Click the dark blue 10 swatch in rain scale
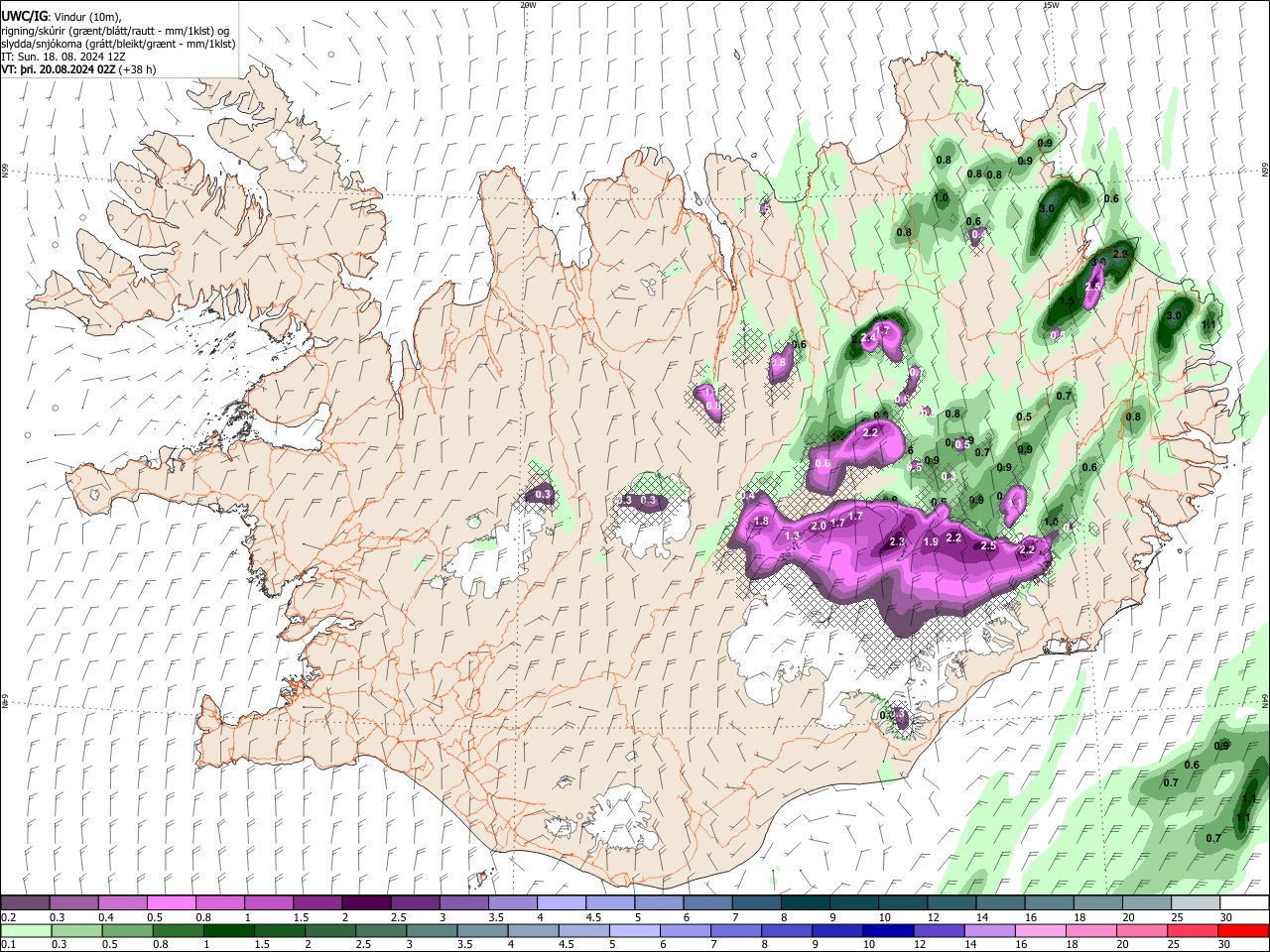 [888, 931]
